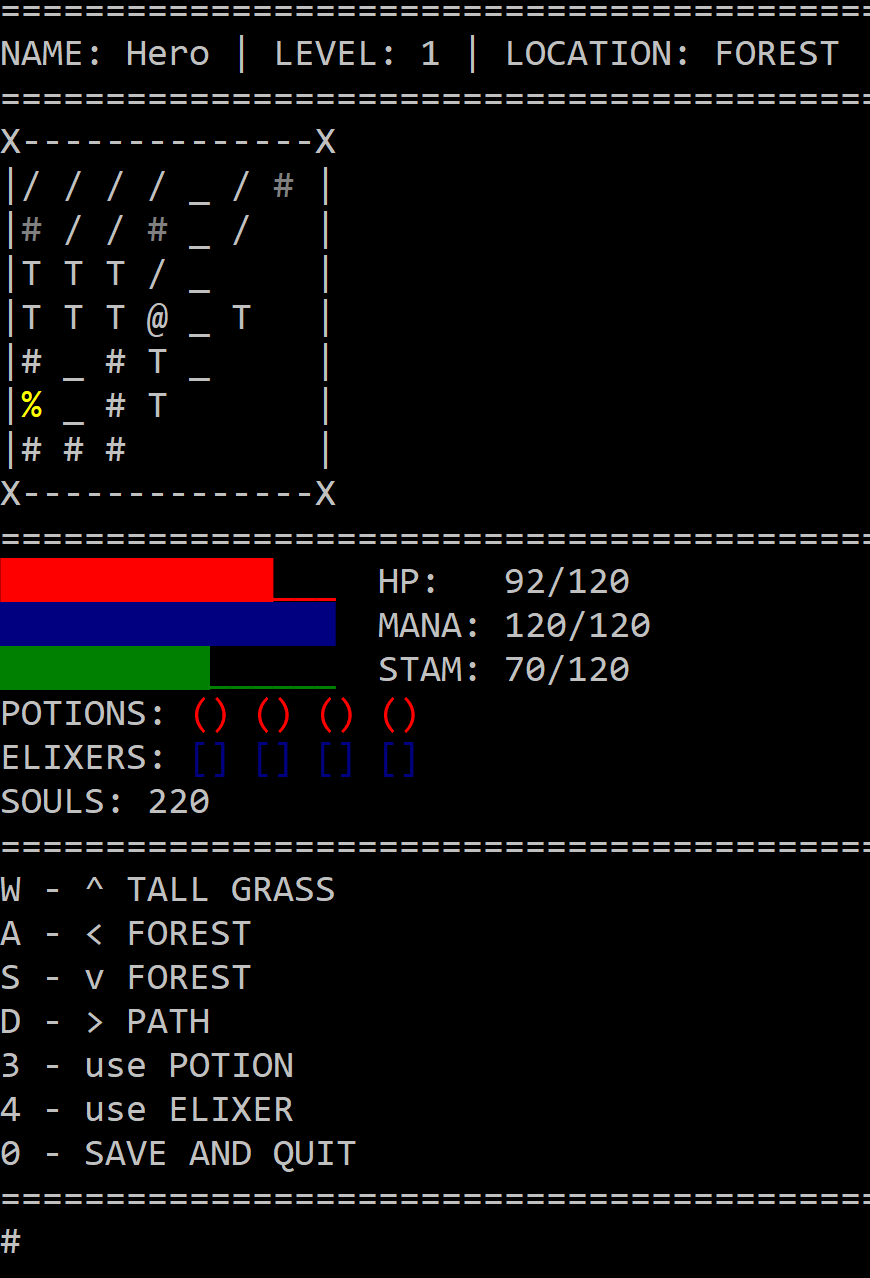Click the NAME: Hero text
870x1278 pixels.
105,54
